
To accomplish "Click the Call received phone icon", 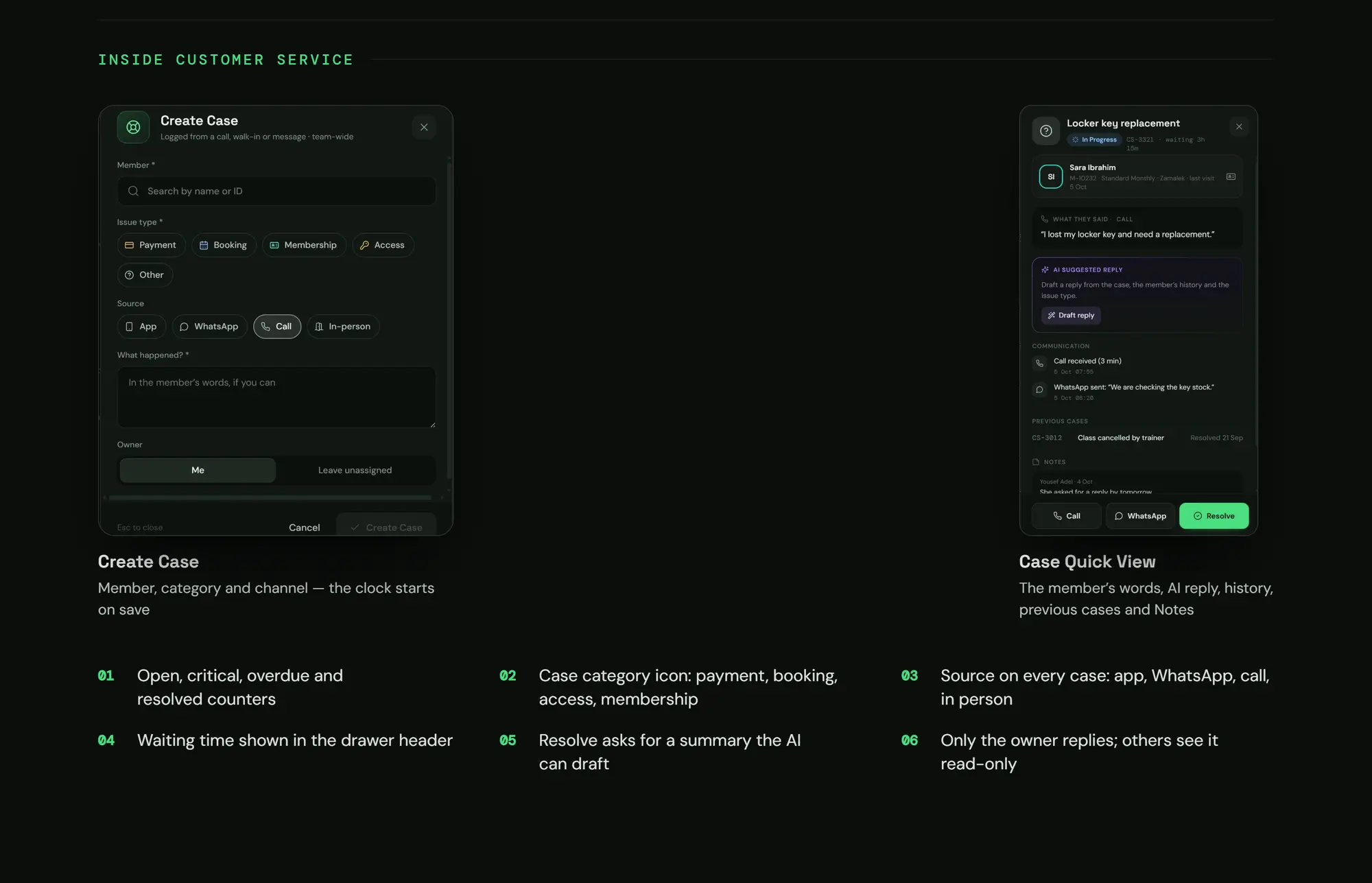I will [x=1040, y=363].
